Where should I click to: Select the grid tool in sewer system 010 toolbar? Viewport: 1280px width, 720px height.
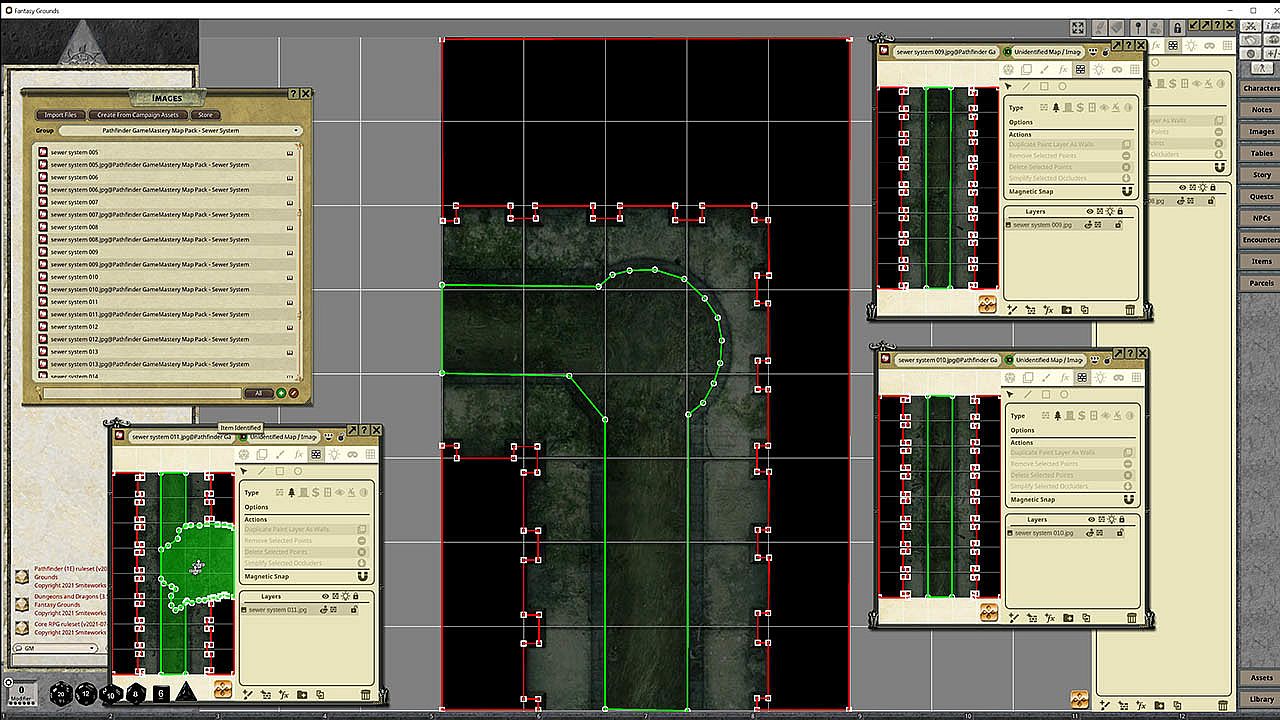coord(1135,377)
